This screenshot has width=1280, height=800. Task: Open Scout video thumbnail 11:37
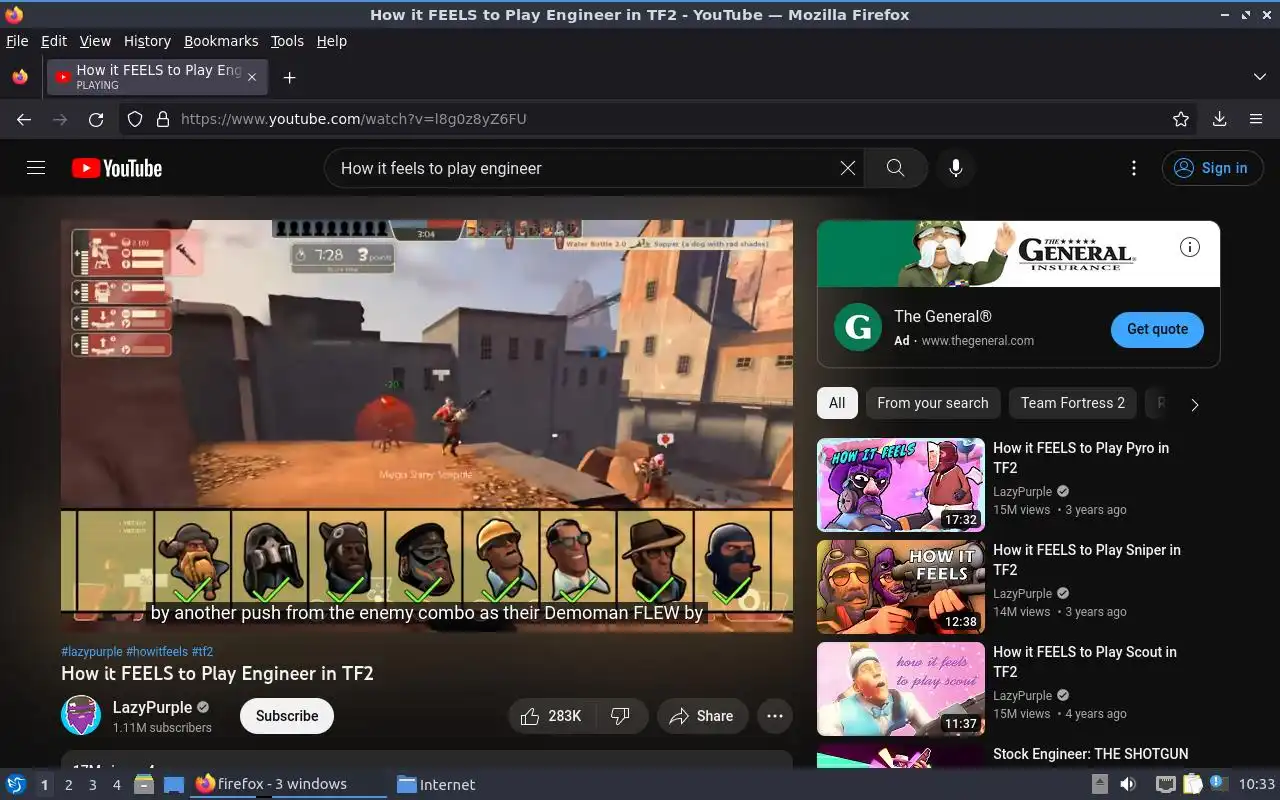(x=901, y=689)
